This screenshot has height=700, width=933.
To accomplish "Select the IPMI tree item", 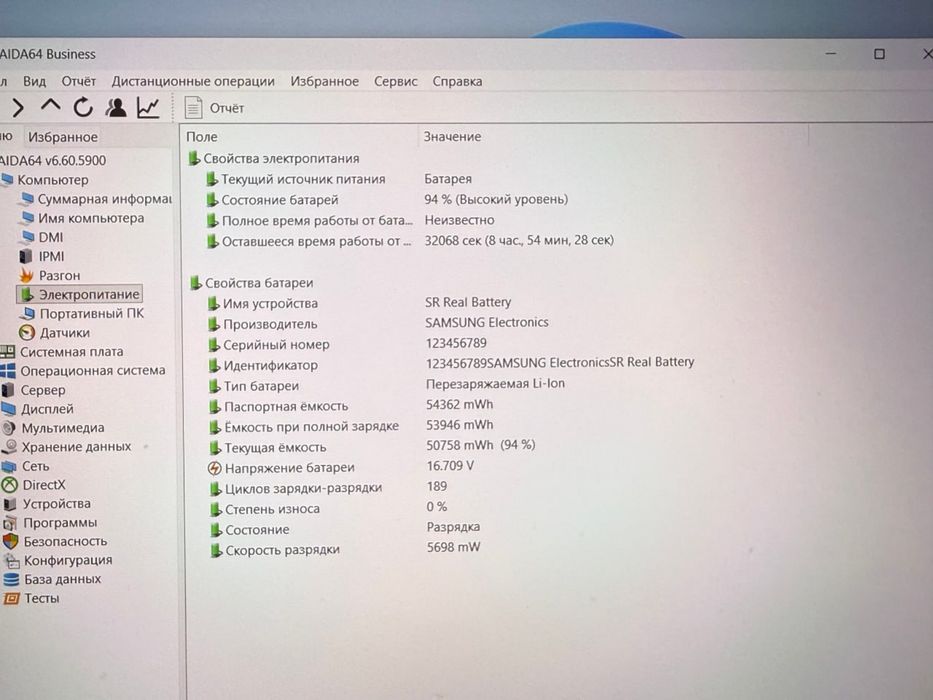I will 42,256.
